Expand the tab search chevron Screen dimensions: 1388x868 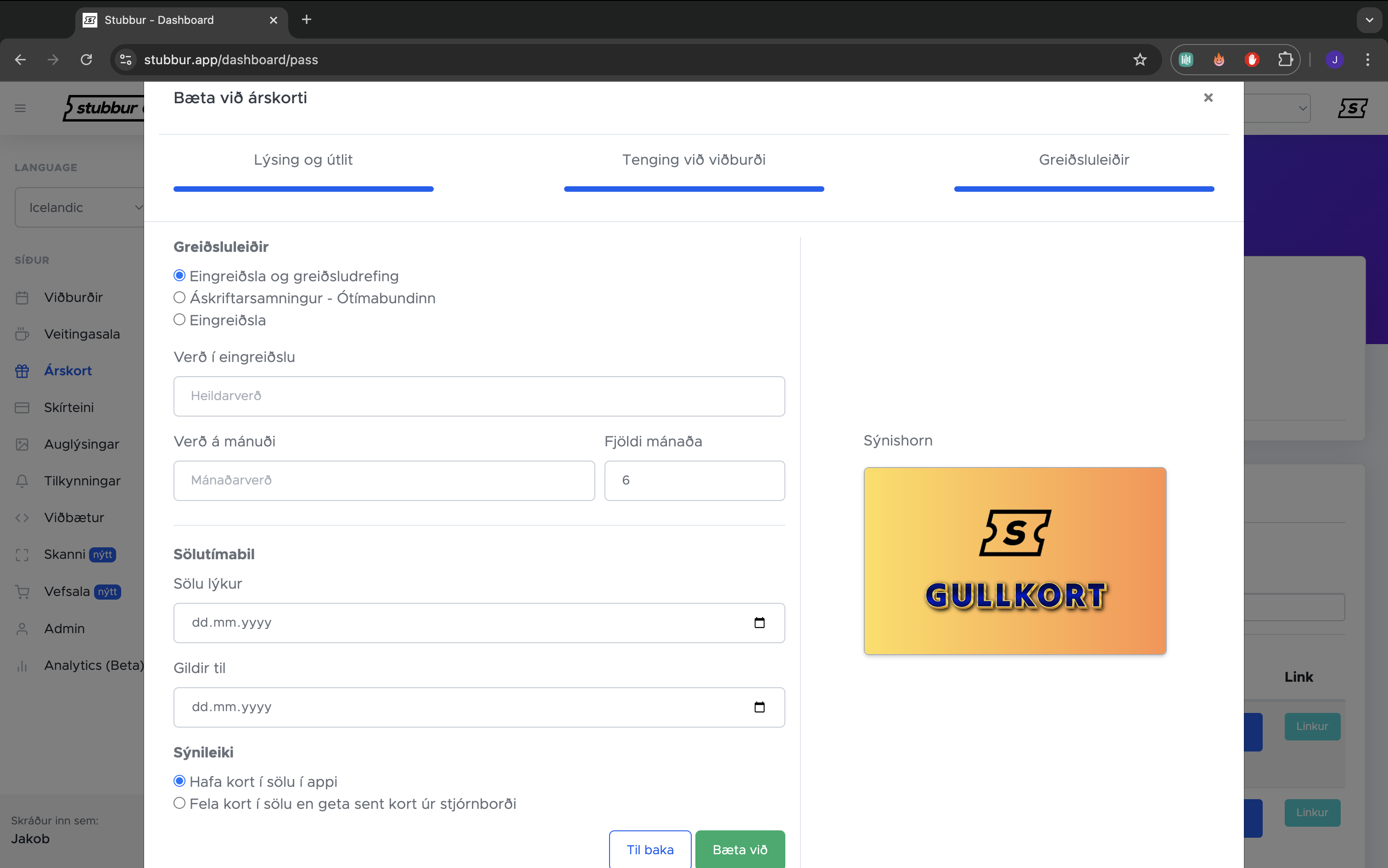(1369, 20)
